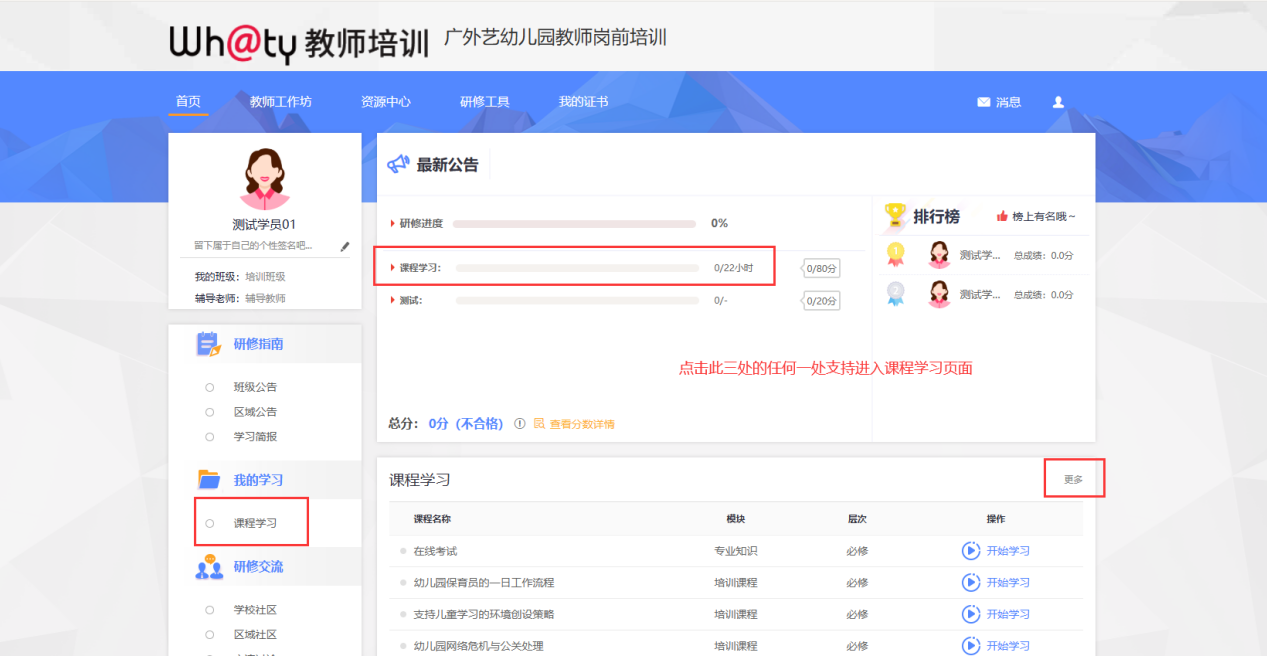Open the 资源中心 menu item
Screen dimensions: 1267x656
pyautogui.click(x=387, y=100)
